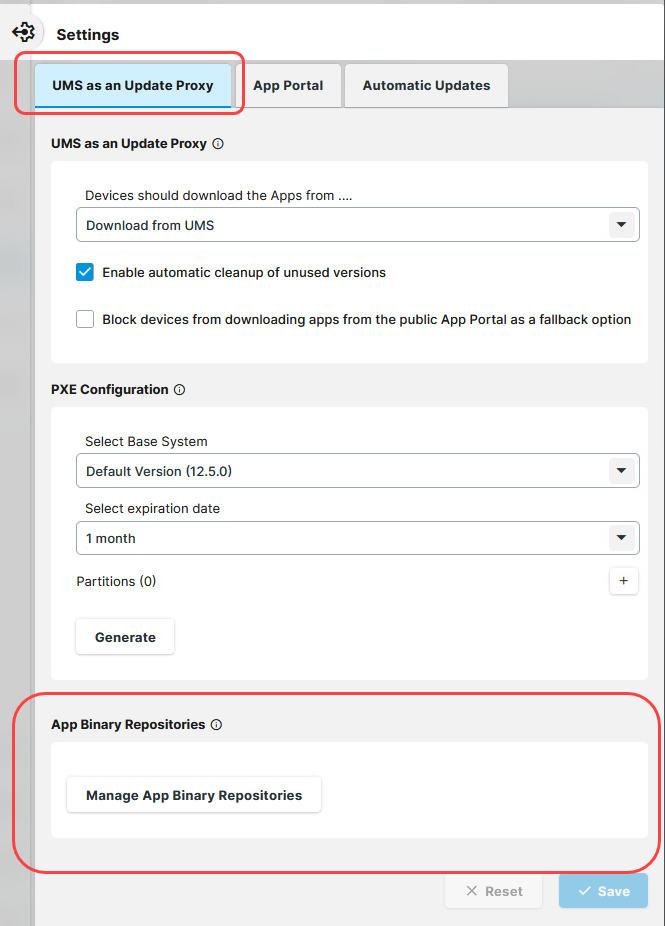Open the expiration date dropdown
The width and height of the screenshot is (665, 926).
click(x=622, y=538)
